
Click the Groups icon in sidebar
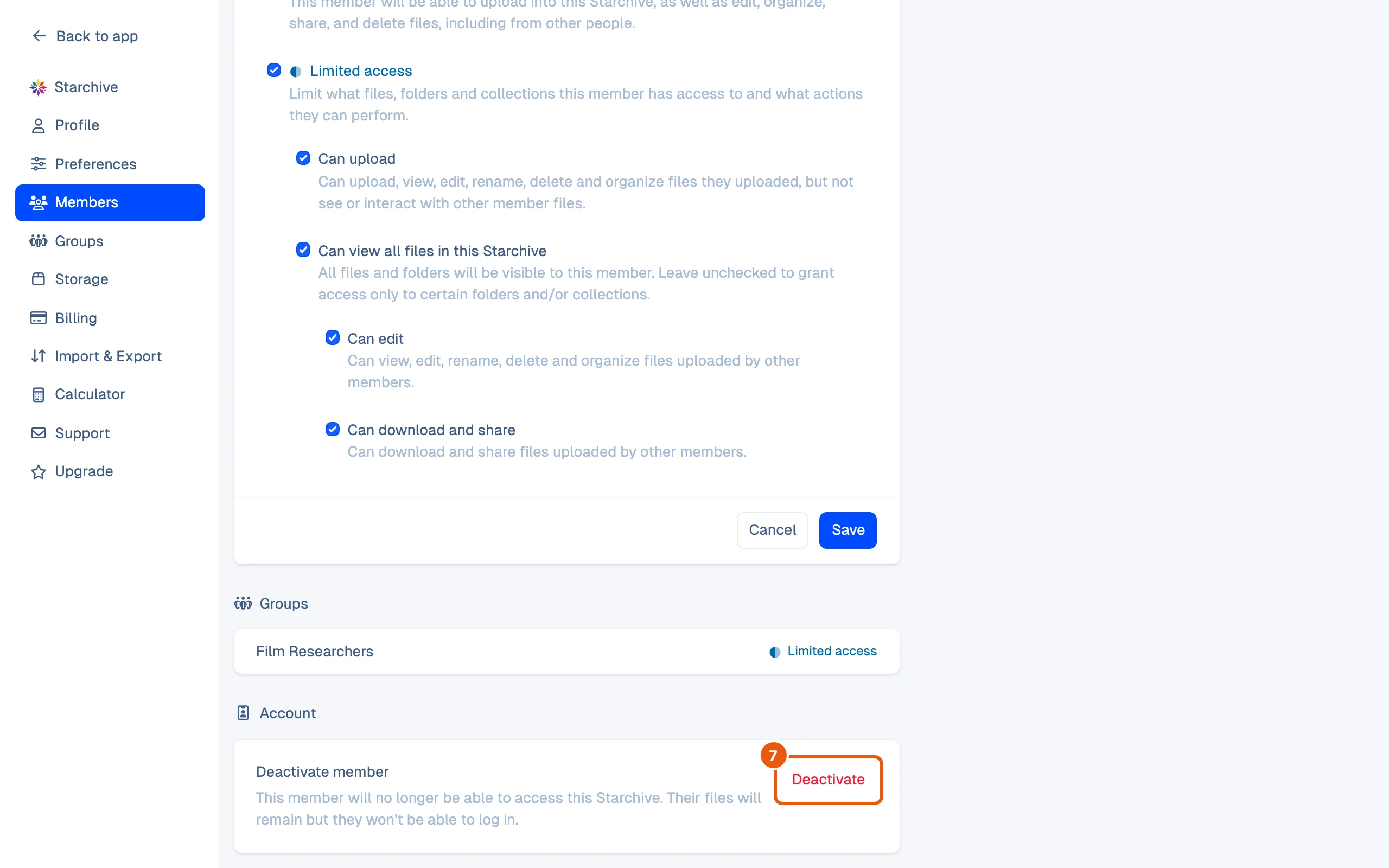point(39,241)
